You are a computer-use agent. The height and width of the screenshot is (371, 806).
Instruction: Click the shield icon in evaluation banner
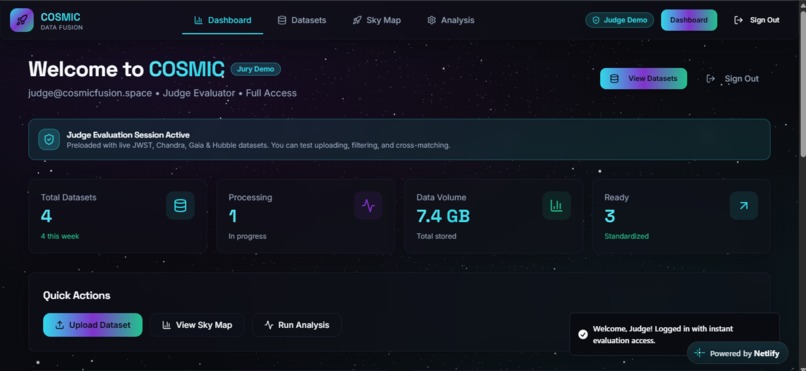49,139
